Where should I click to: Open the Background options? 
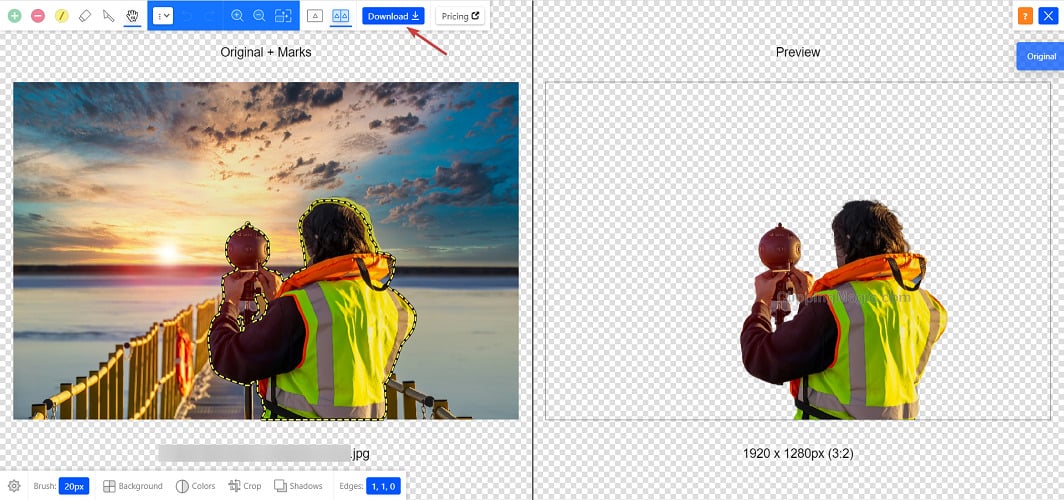tap(133, 486)
